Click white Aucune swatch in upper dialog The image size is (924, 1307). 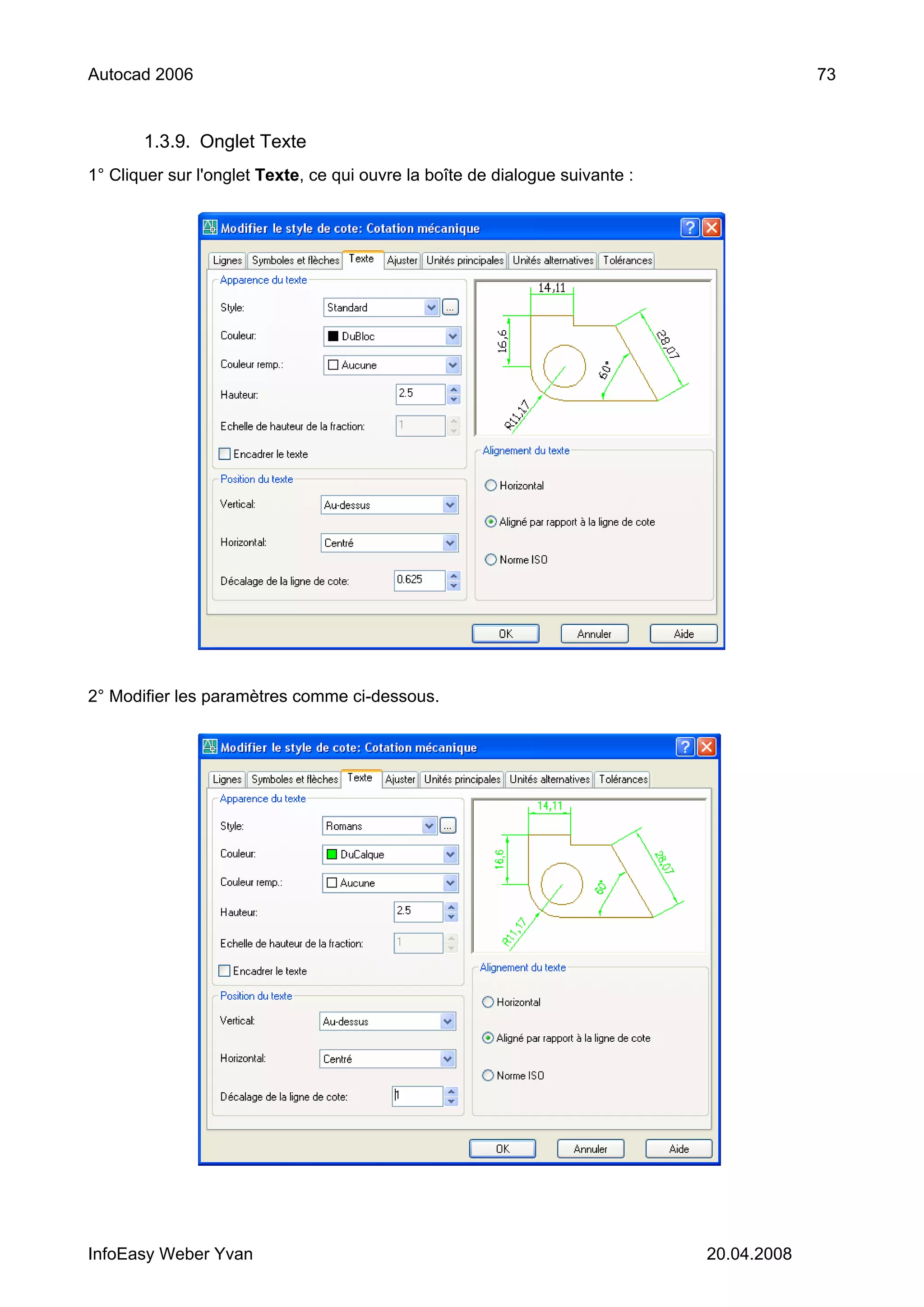pyautogui.click(x=333, y=365)
